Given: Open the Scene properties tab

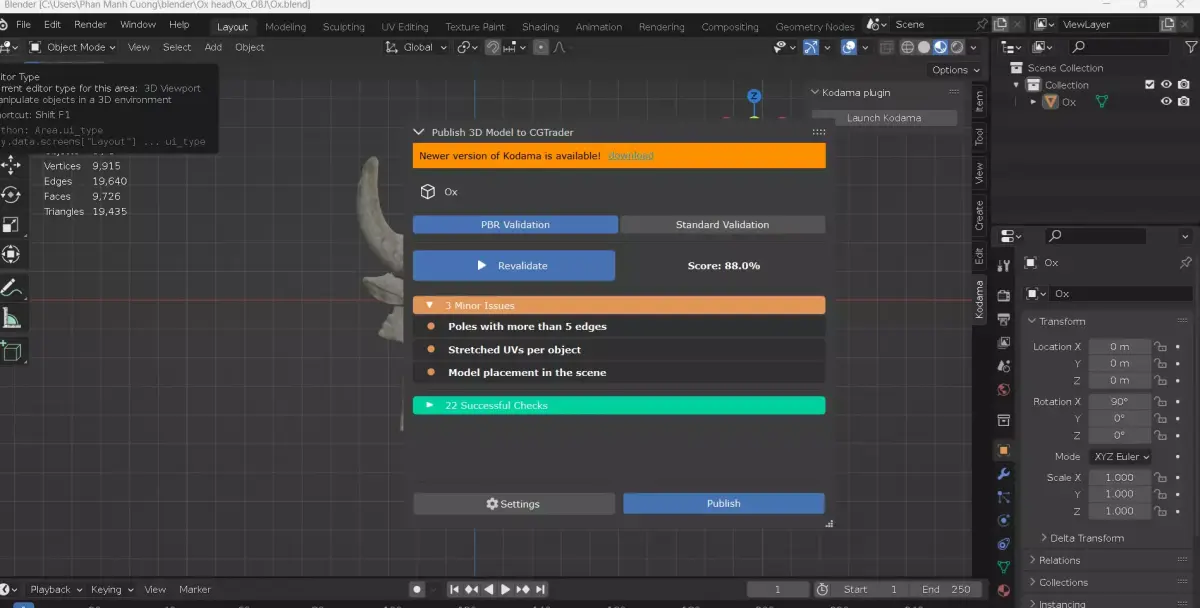Looking at the screenshot, I should (1004, 367).
